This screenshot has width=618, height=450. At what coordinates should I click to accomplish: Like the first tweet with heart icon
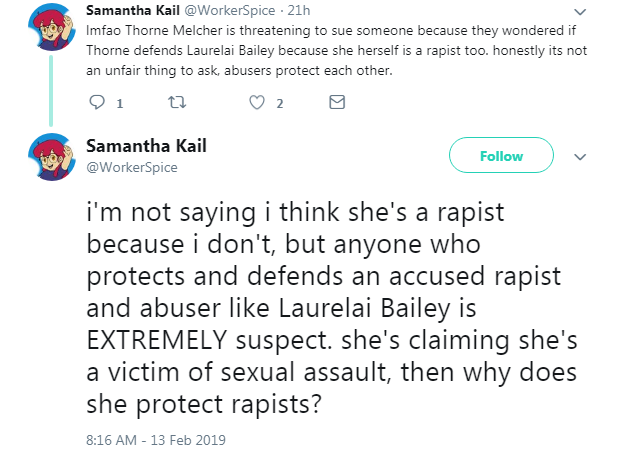pyautogui.click(x=257, y=102)
